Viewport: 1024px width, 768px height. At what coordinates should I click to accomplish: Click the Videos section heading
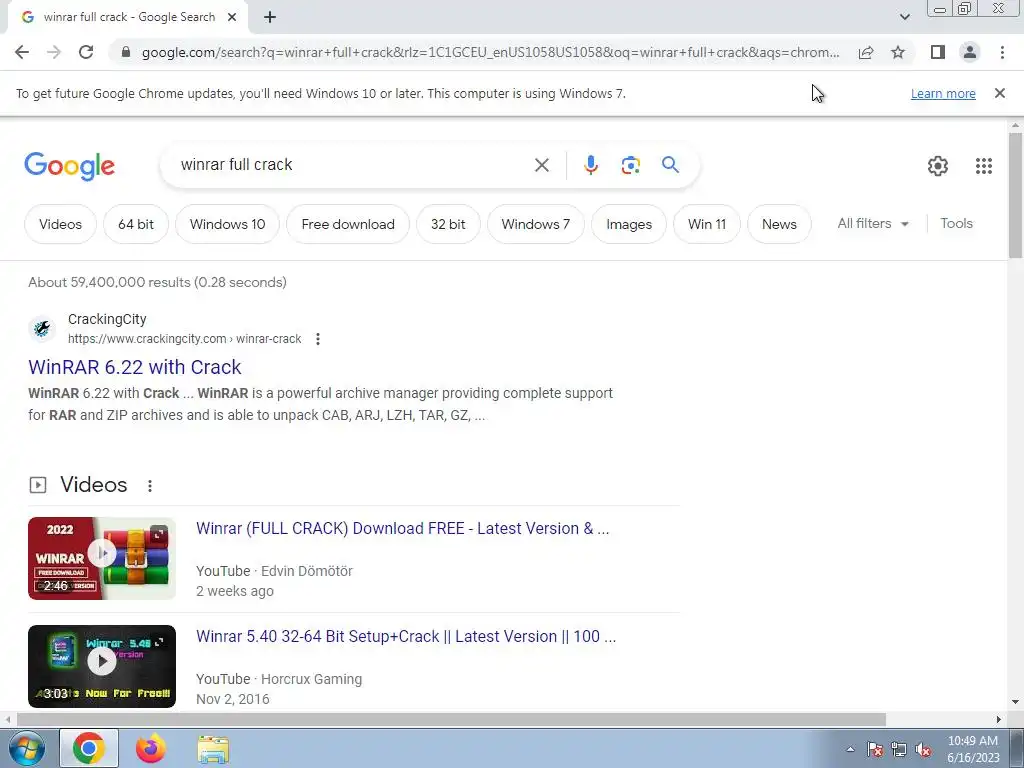93,485
